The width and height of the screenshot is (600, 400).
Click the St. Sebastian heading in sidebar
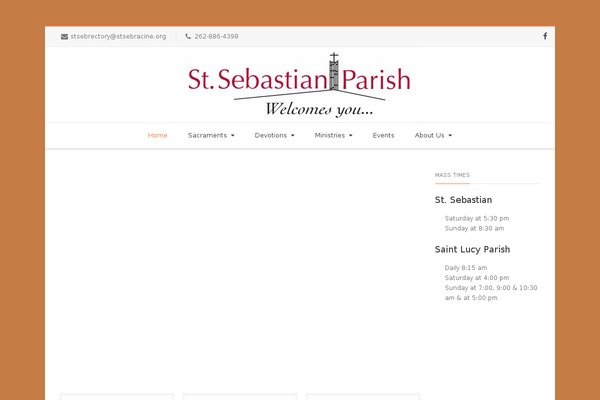coord(463,200)
